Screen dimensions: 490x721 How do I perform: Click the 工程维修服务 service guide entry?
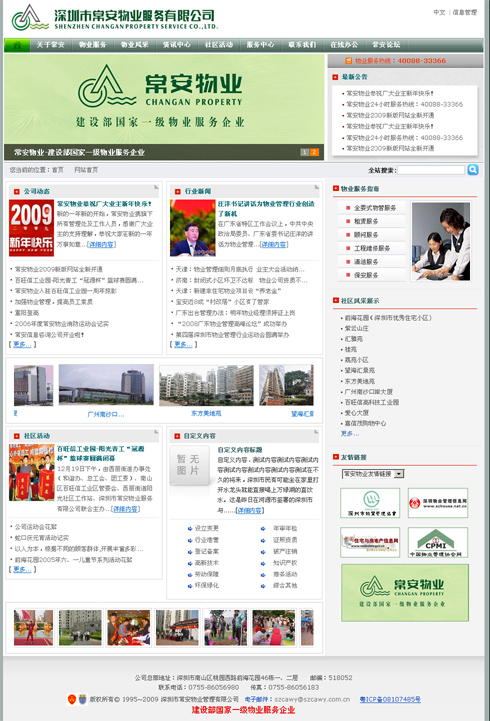(x=372, y=248)
